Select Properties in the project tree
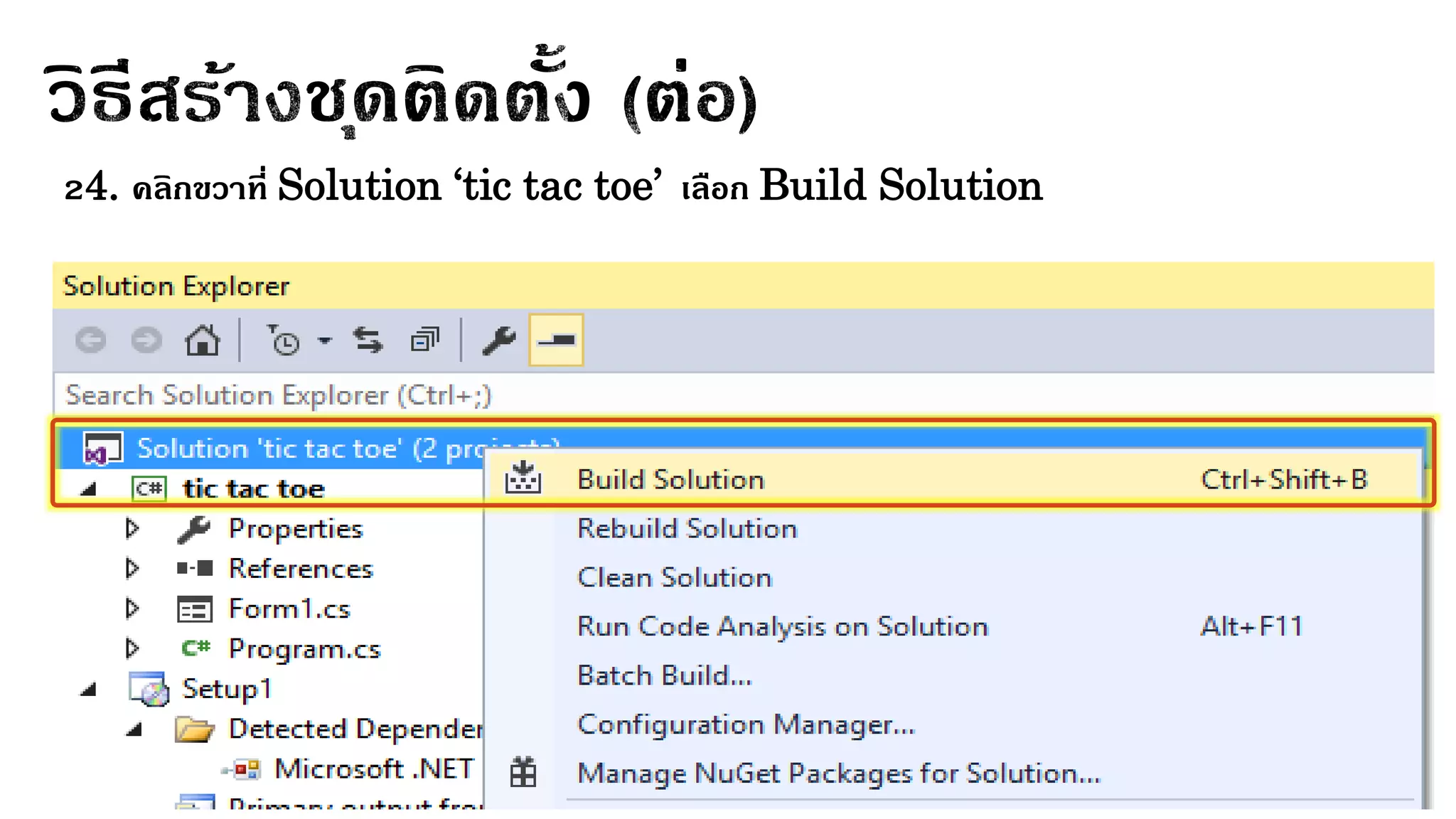 (296, 530)
